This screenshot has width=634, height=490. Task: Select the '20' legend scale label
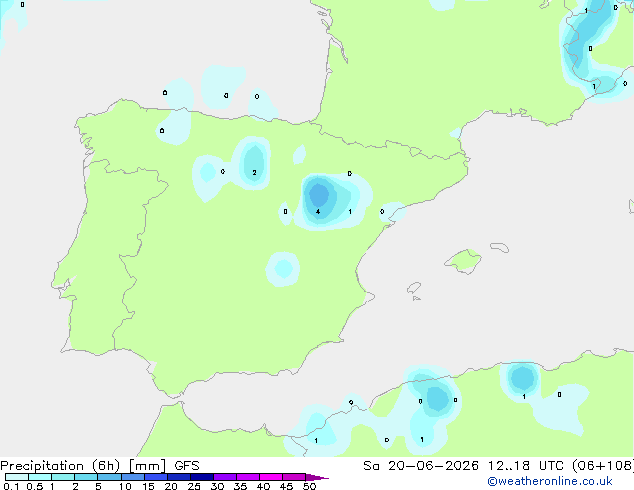[171, 486]
